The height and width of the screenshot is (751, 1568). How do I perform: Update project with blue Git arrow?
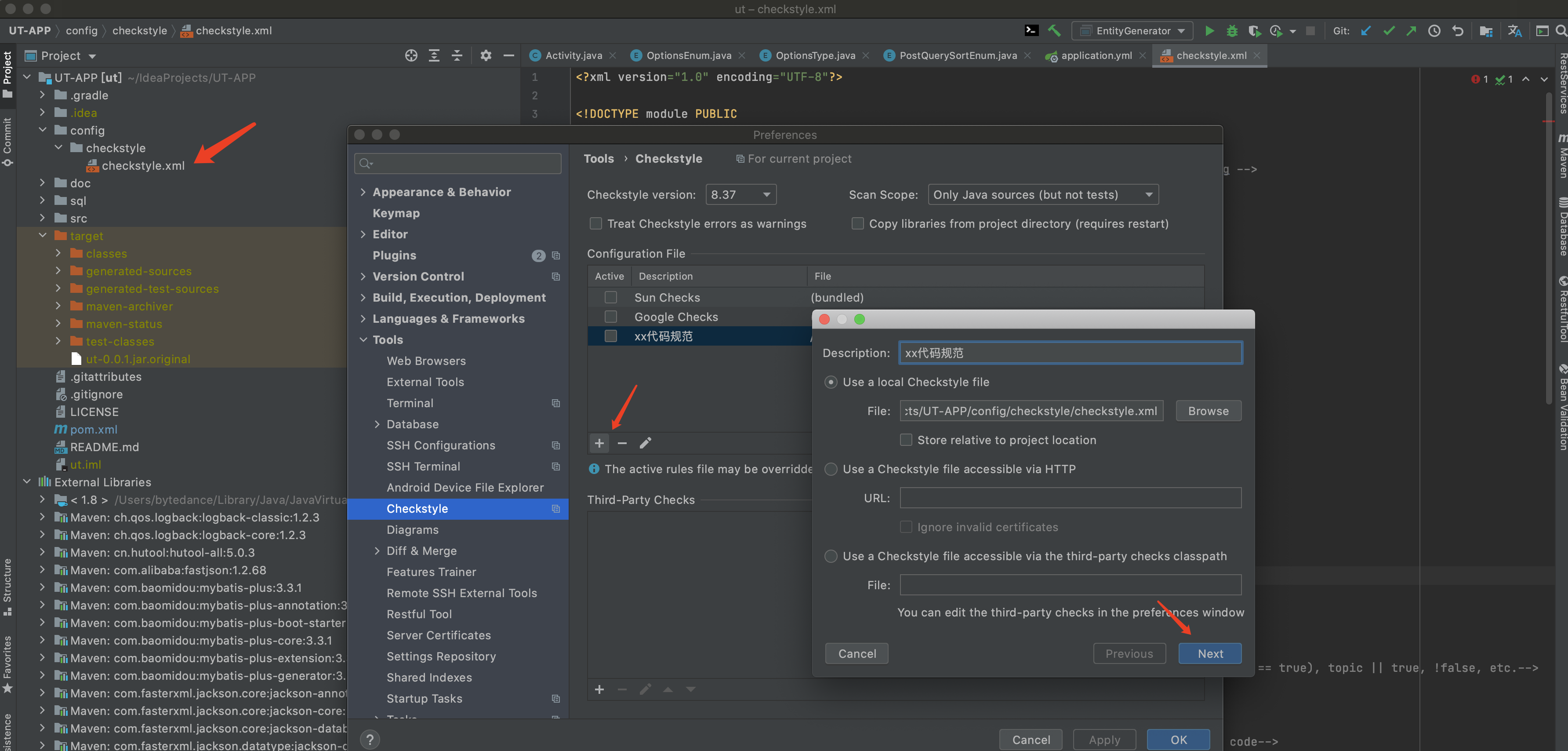pyautogui.click(x=1366, y=30)
